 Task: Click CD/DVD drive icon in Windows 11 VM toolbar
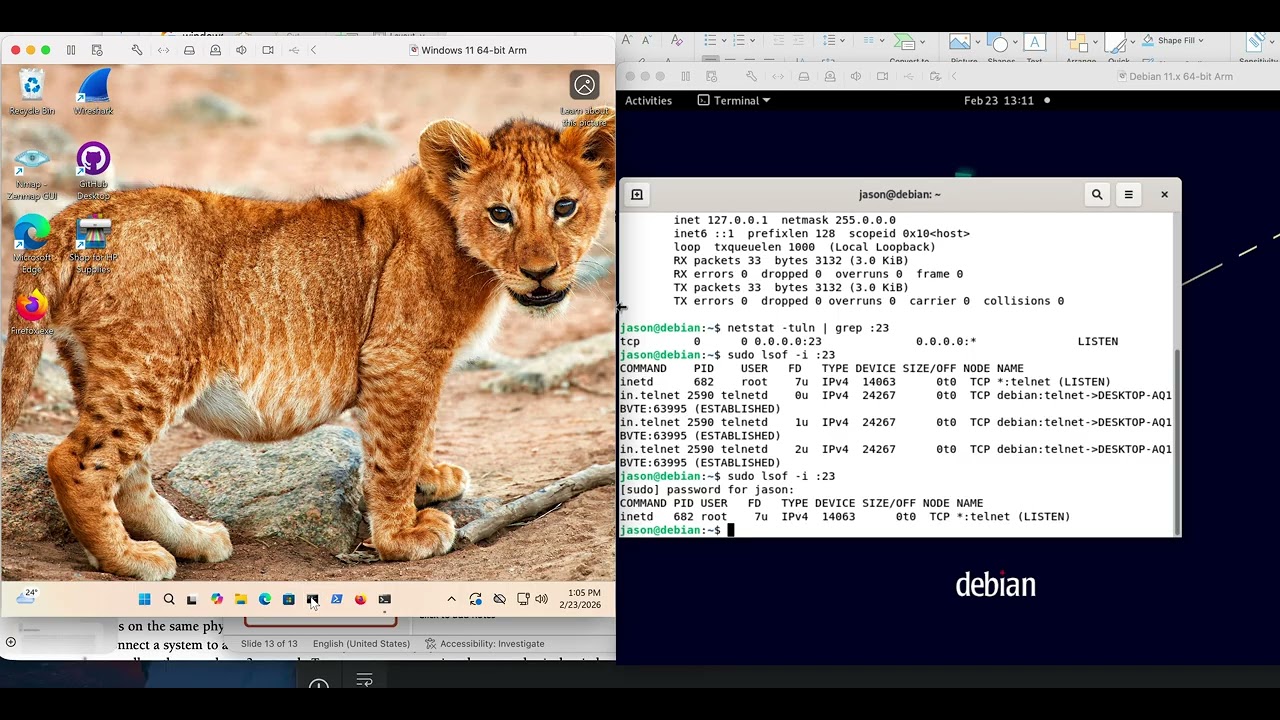[x=215, y=50]
